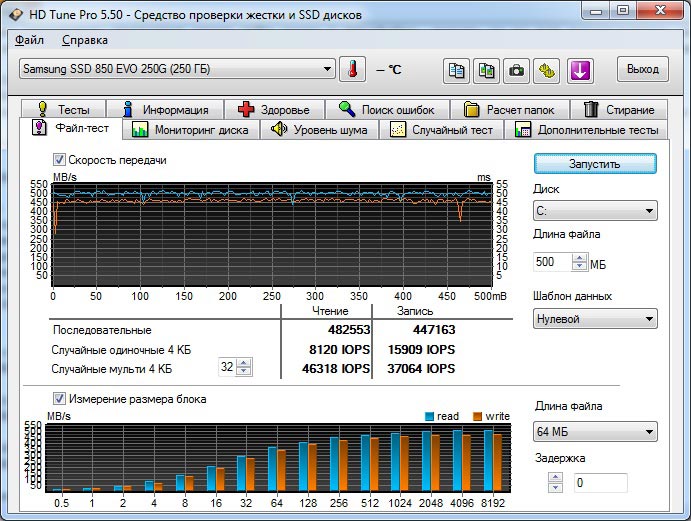Click the copy text to clipboard icon
Image resolution: width=691 pixels, height=521 pixels.
(x=456, y=70)
